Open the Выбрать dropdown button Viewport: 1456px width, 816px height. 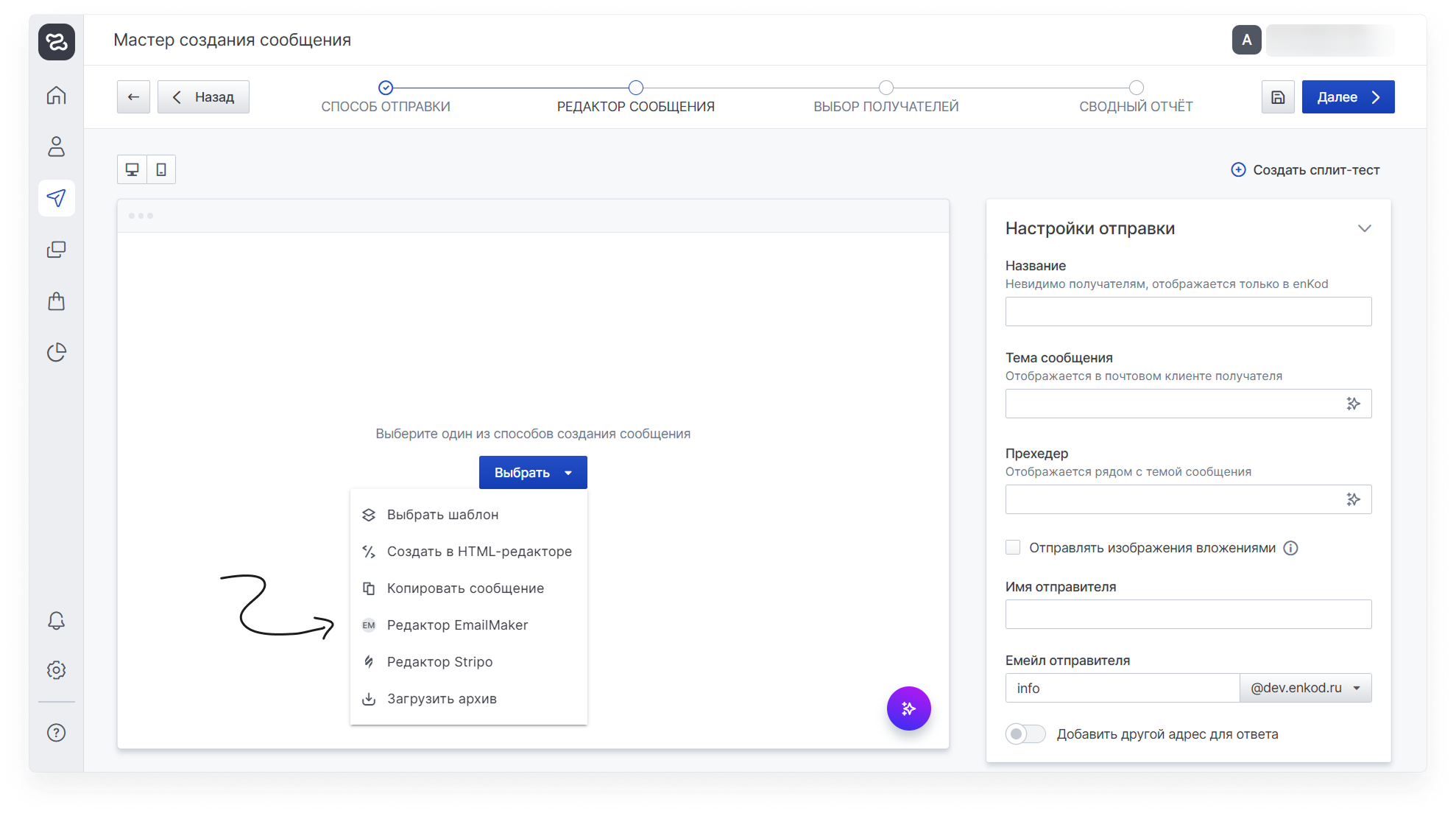point(533,473)
